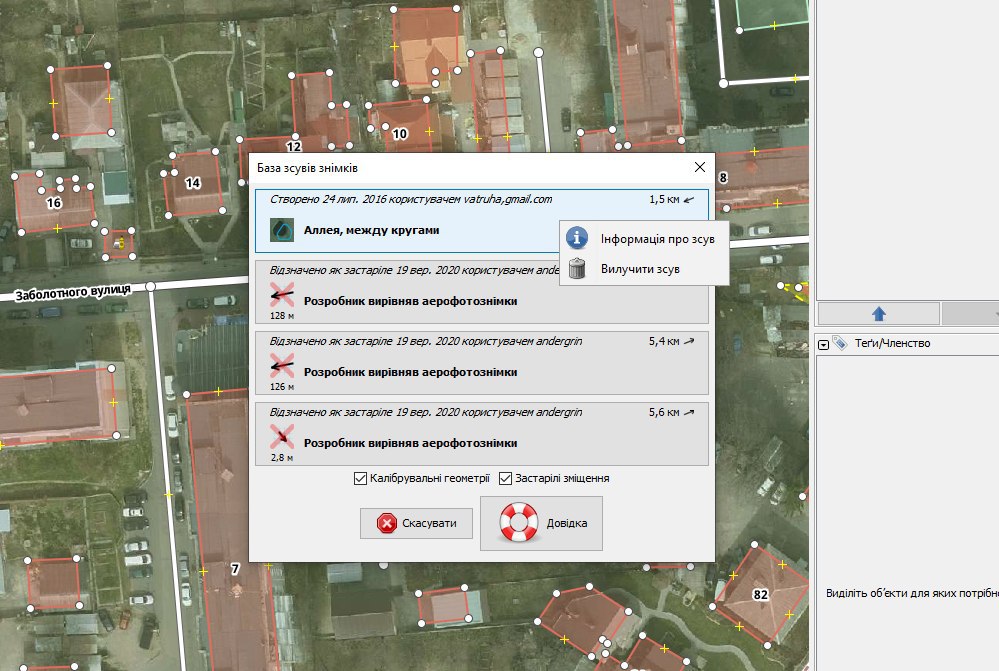Click the Скасувати button
Viewport: 999px width, 671px height.
point(416,523)
